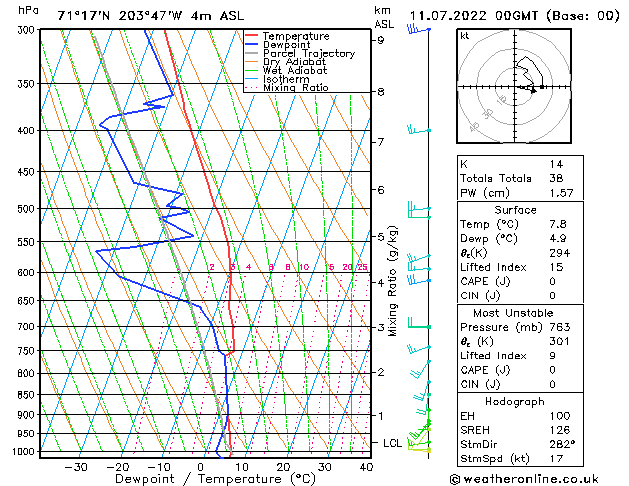
Task: Click the Pressure (mb) value 763
Action: pos(560,327)
